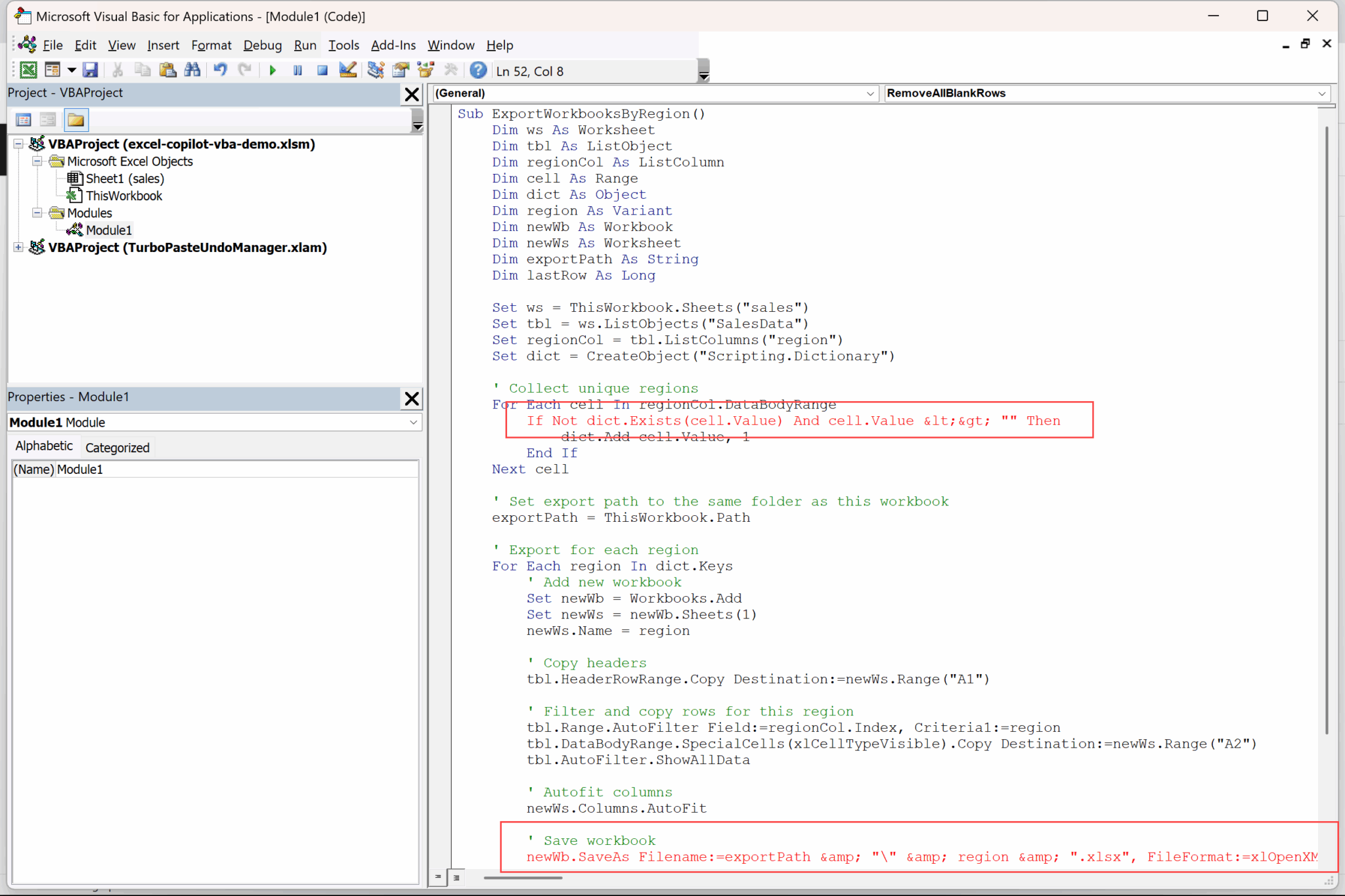Click the View Microsoft Excel icon
This screenshot has width=1345, height=896.
pyautogui.click(x=28, y=70)
